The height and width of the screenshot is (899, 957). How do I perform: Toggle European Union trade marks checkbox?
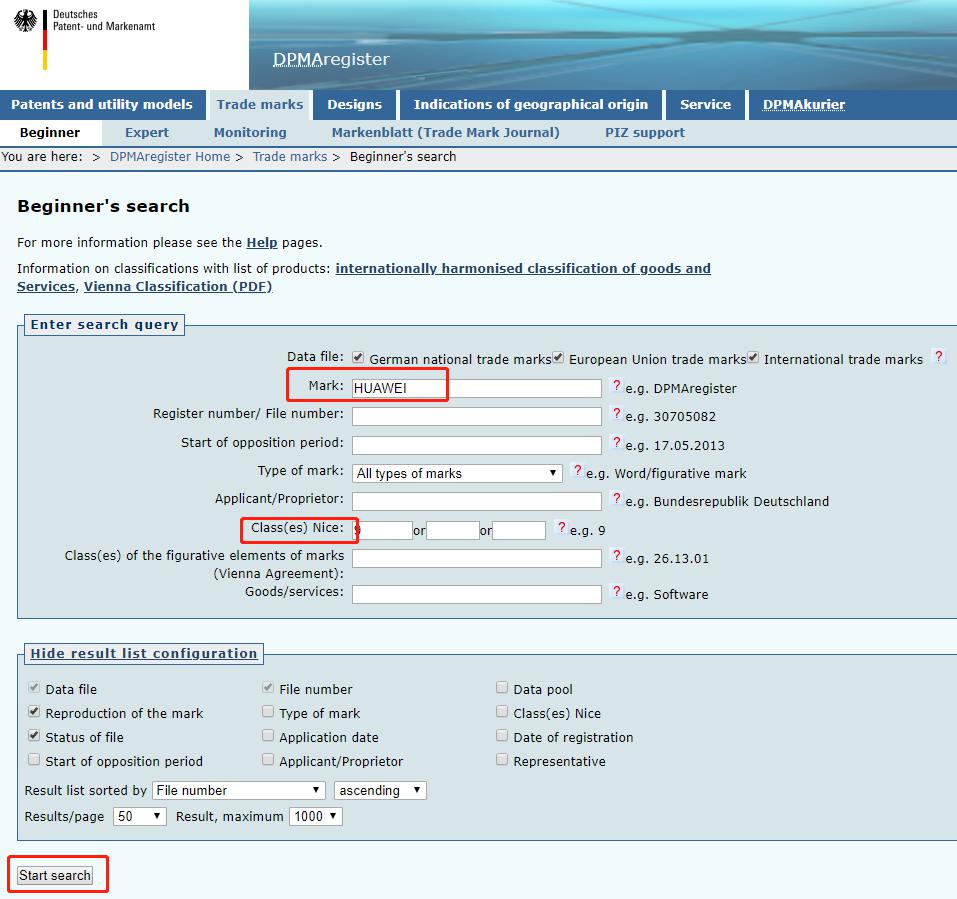(x=558, y=358)
